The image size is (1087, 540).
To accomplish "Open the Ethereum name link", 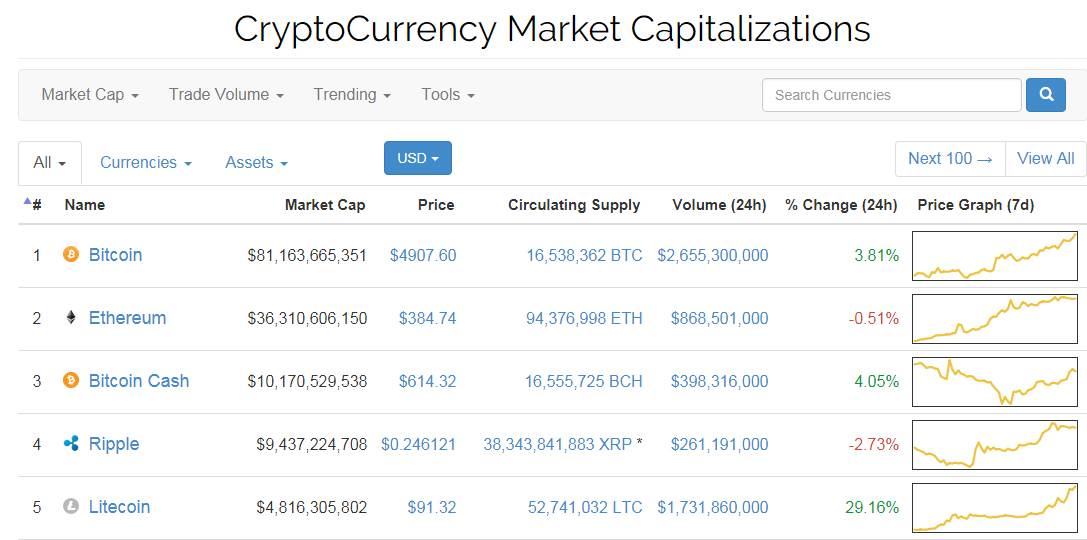I will [127, 318].
